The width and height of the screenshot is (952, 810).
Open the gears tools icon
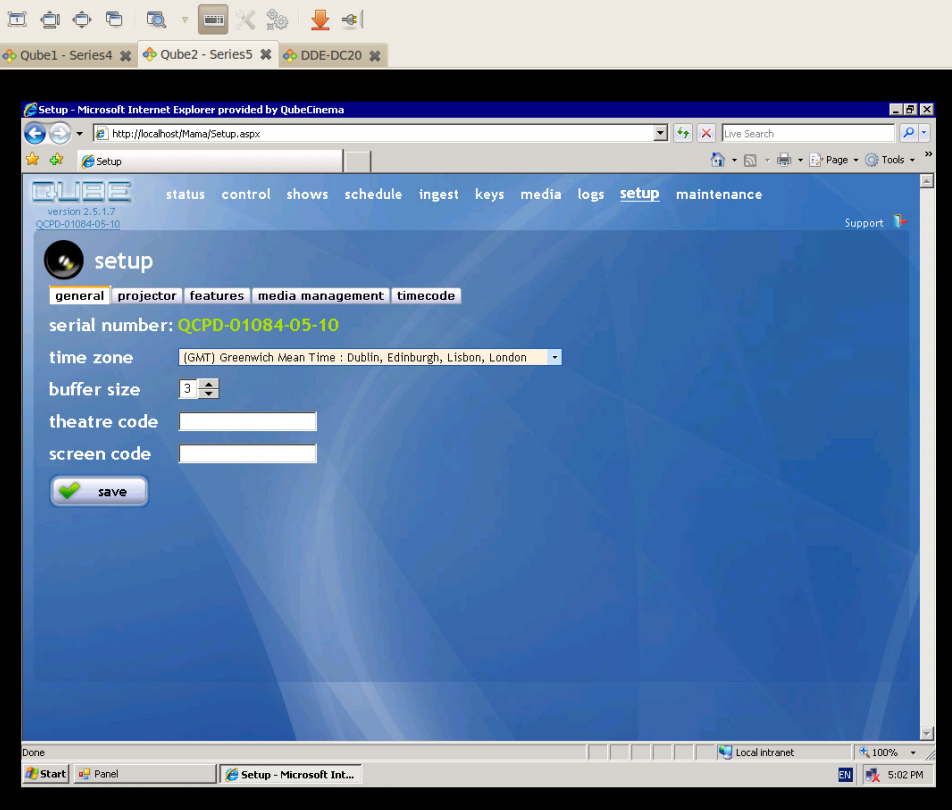click(277, 19)
